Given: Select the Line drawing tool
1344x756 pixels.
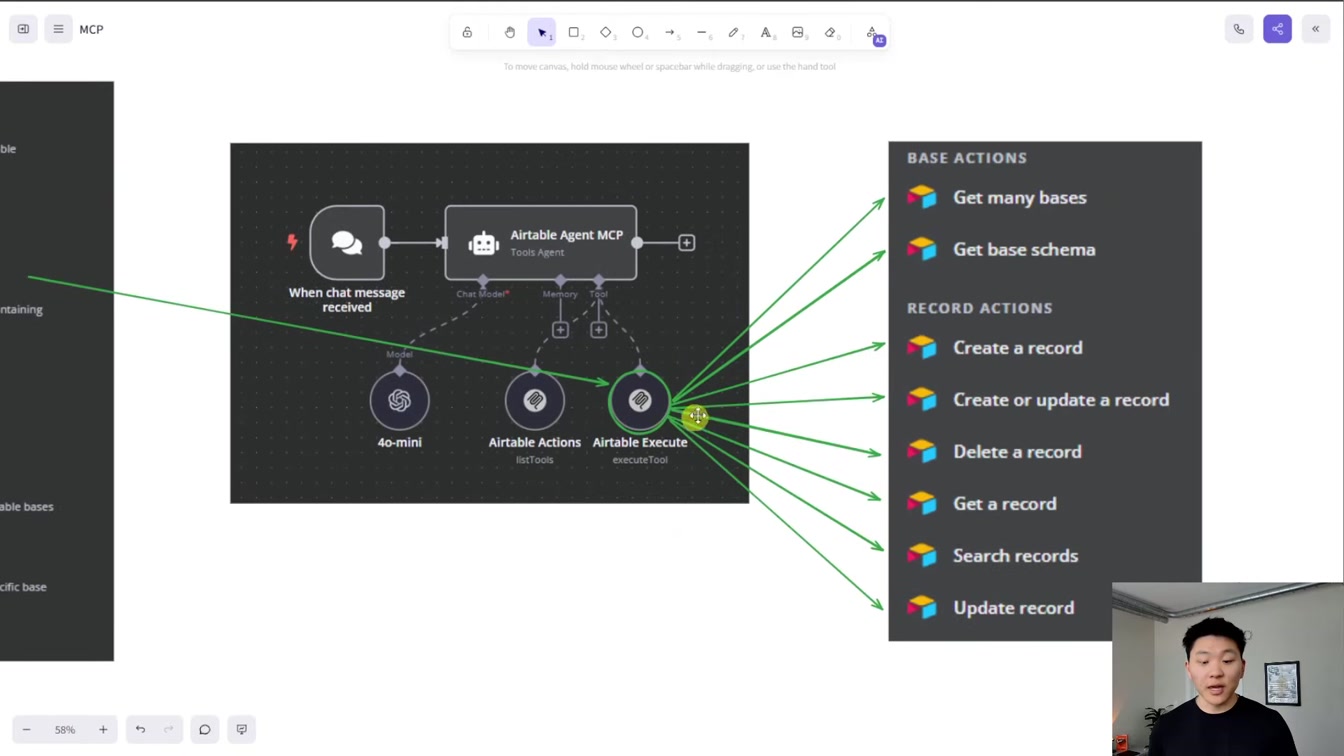Looking at the screenshot, I should [702, 32].
